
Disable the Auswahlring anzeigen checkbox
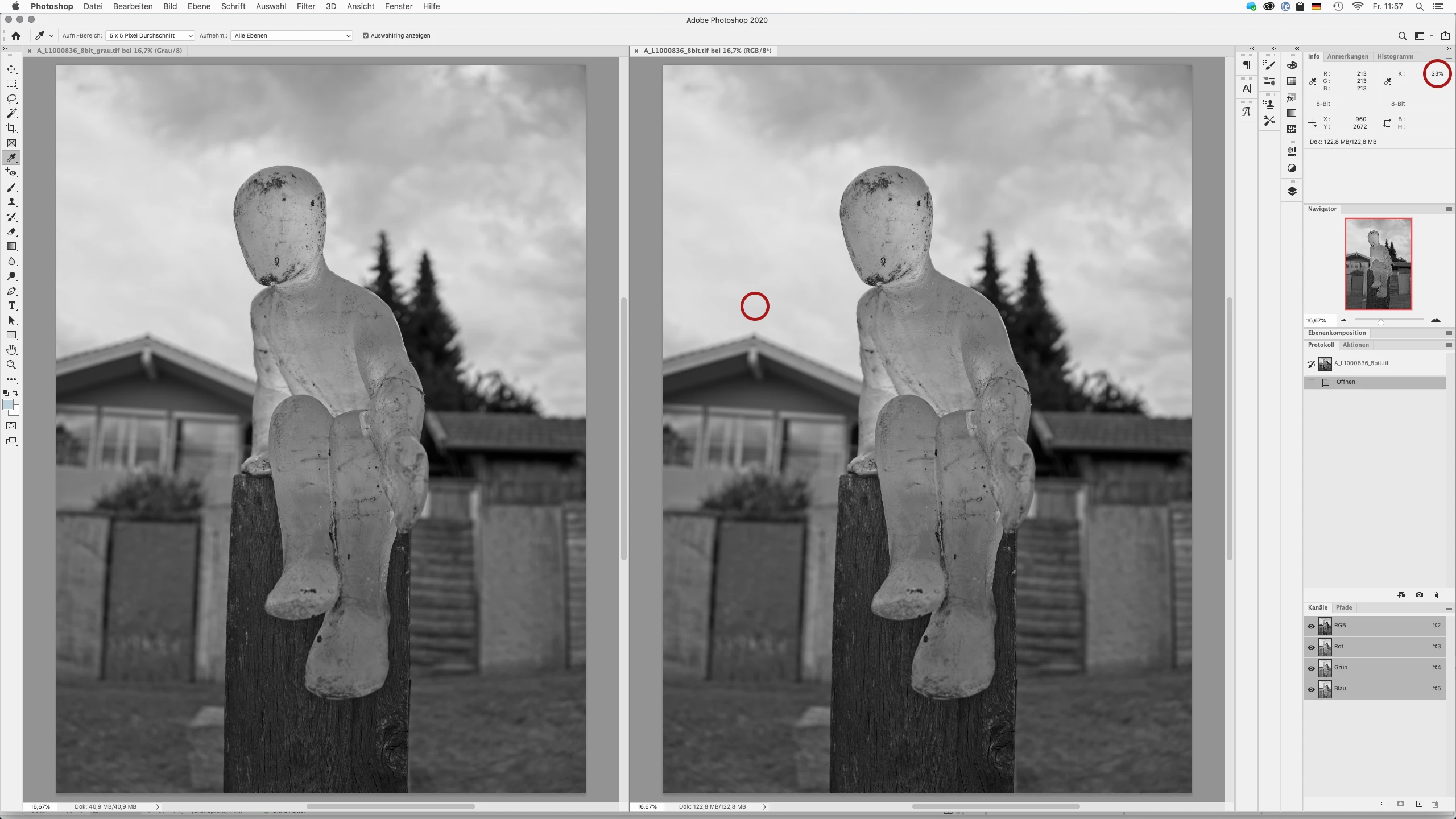(366, 35)
